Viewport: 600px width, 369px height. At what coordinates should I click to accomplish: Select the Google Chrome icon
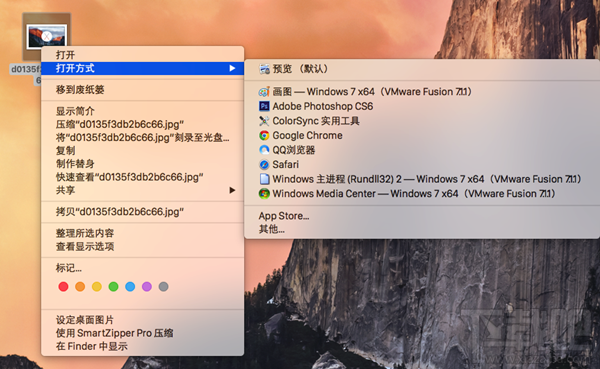264,136
